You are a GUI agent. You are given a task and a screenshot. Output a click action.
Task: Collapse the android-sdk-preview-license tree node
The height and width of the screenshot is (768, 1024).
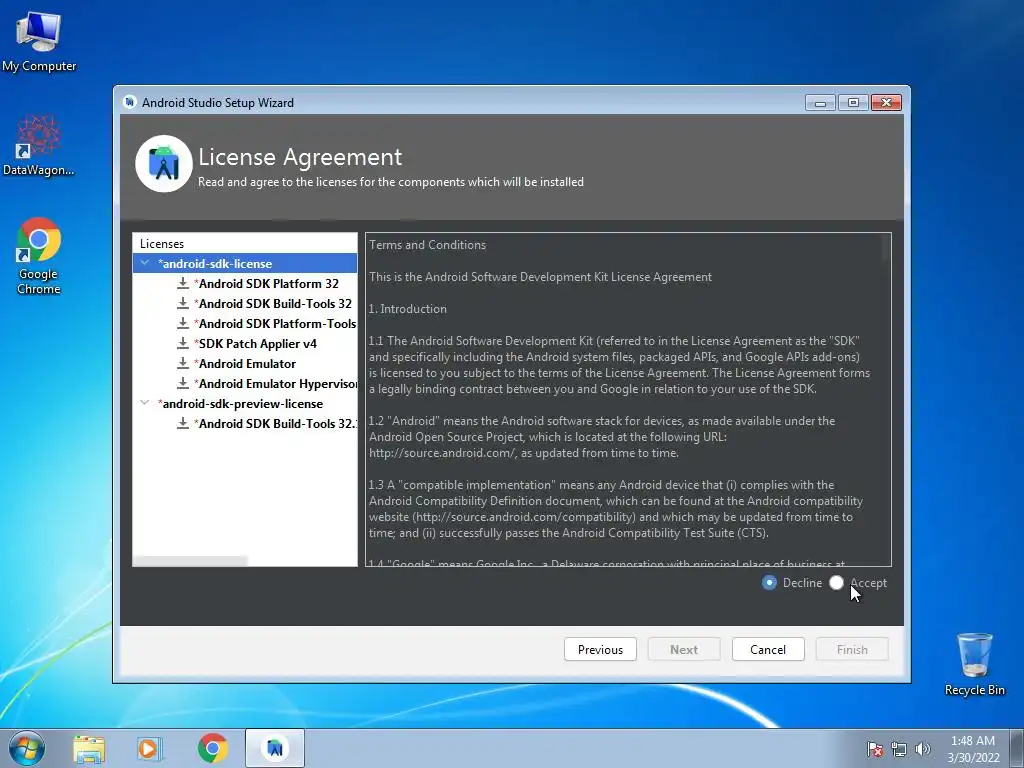coord(144,403)
